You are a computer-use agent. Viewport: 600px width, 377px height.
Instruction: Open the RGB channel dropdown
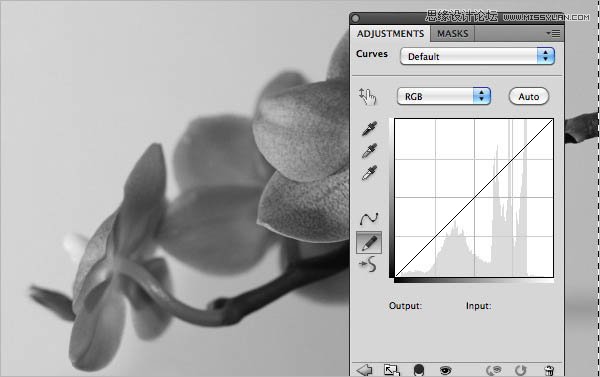tap(444, 96)
